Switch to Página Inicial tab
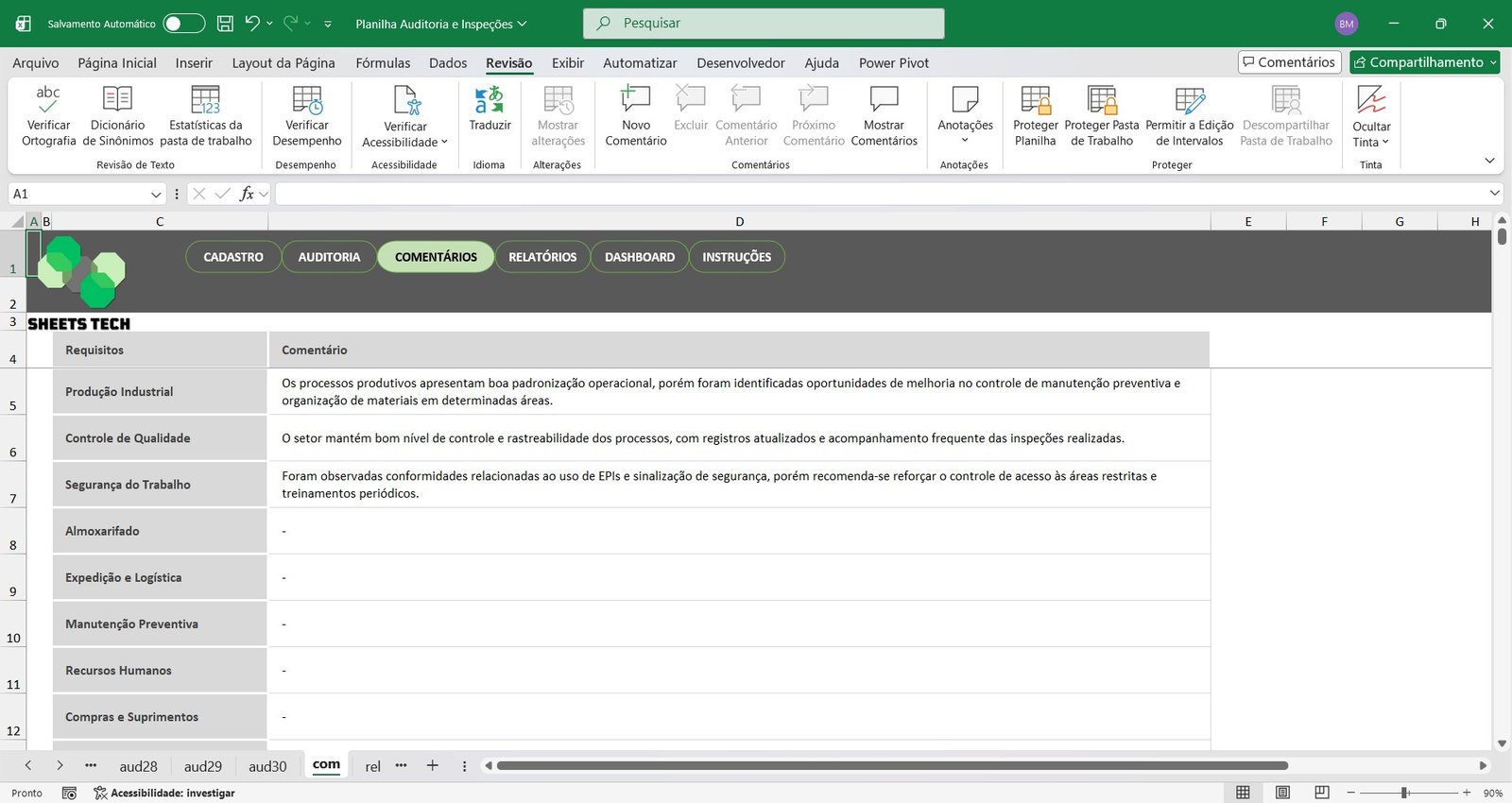The width and height of the screenshot is (1512, 803). pos(117,63)
